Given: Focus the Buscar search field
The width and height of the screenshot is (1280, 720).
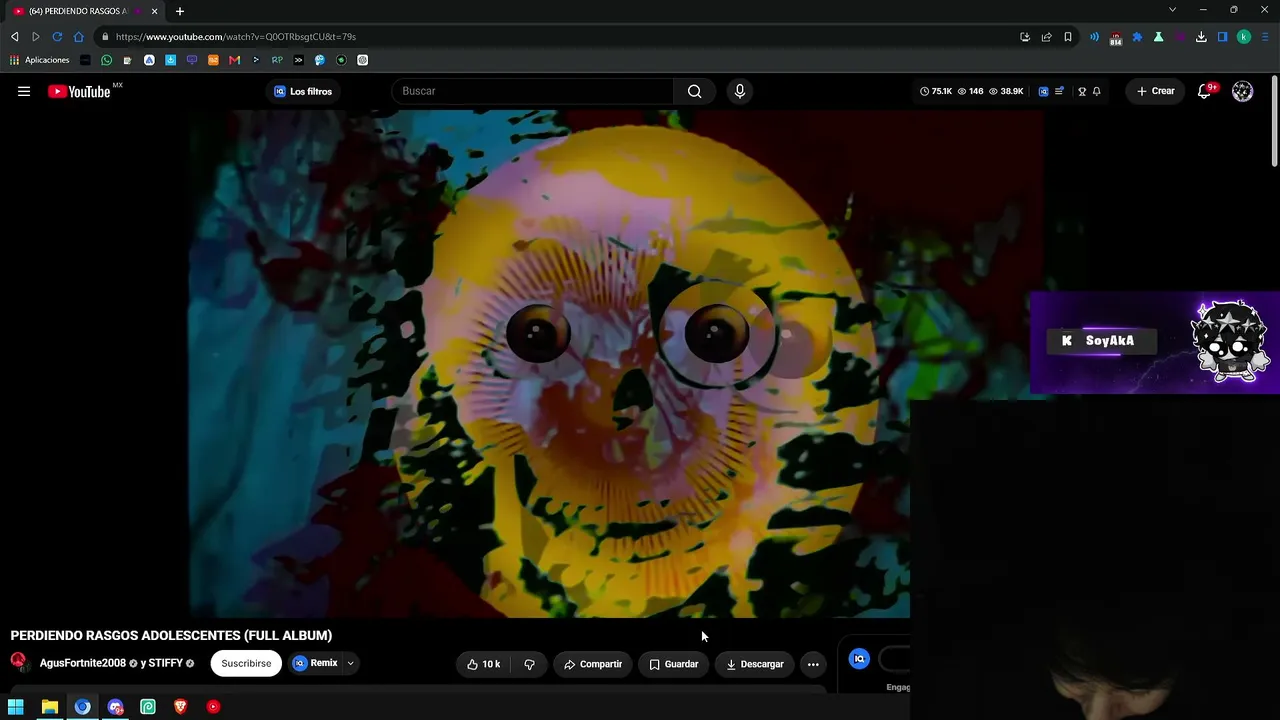Looking at the screenshot, I should tap(532, 91).
